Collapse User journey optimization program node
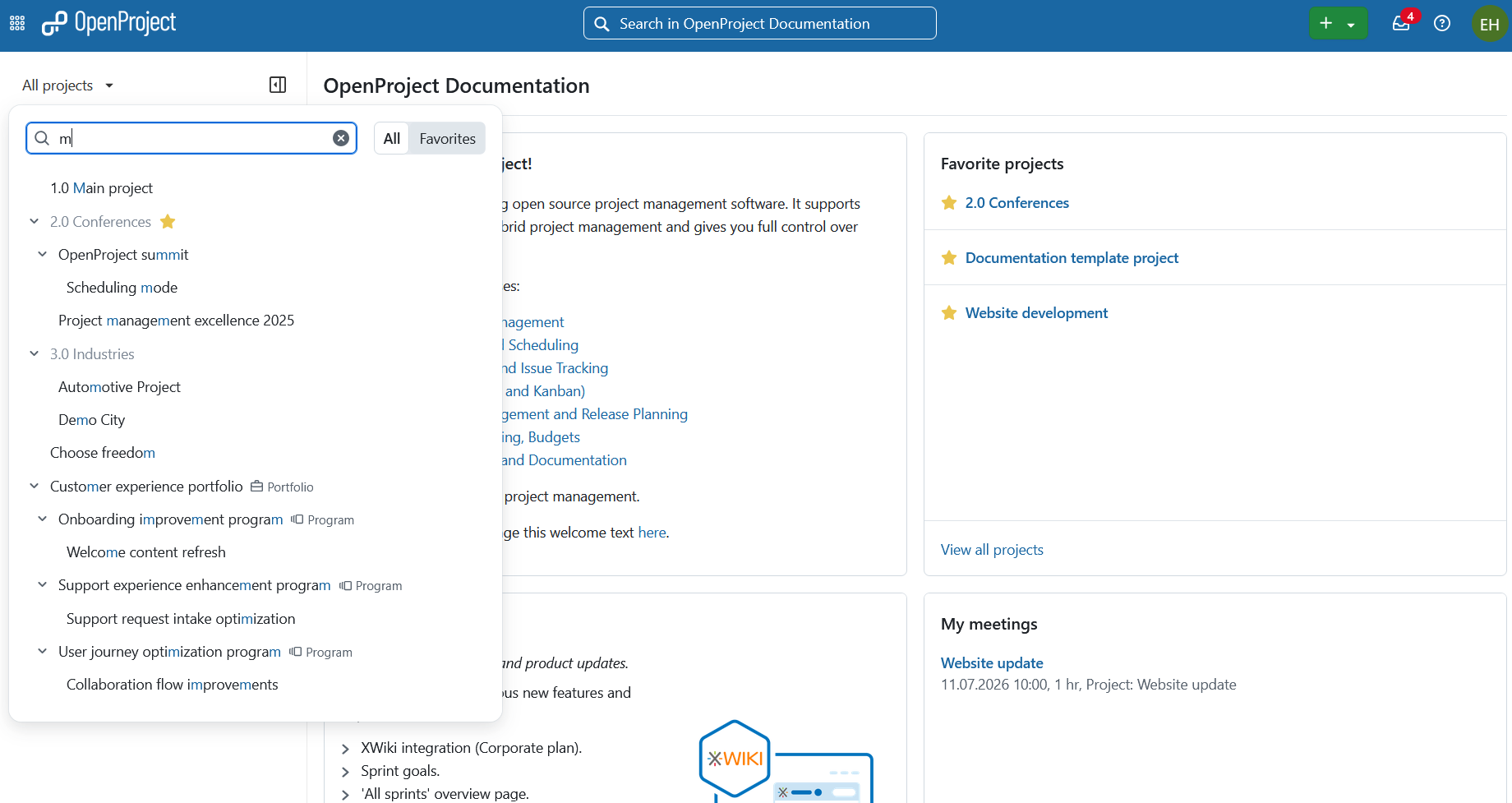 pyautogui.click(x=42, y=651)
